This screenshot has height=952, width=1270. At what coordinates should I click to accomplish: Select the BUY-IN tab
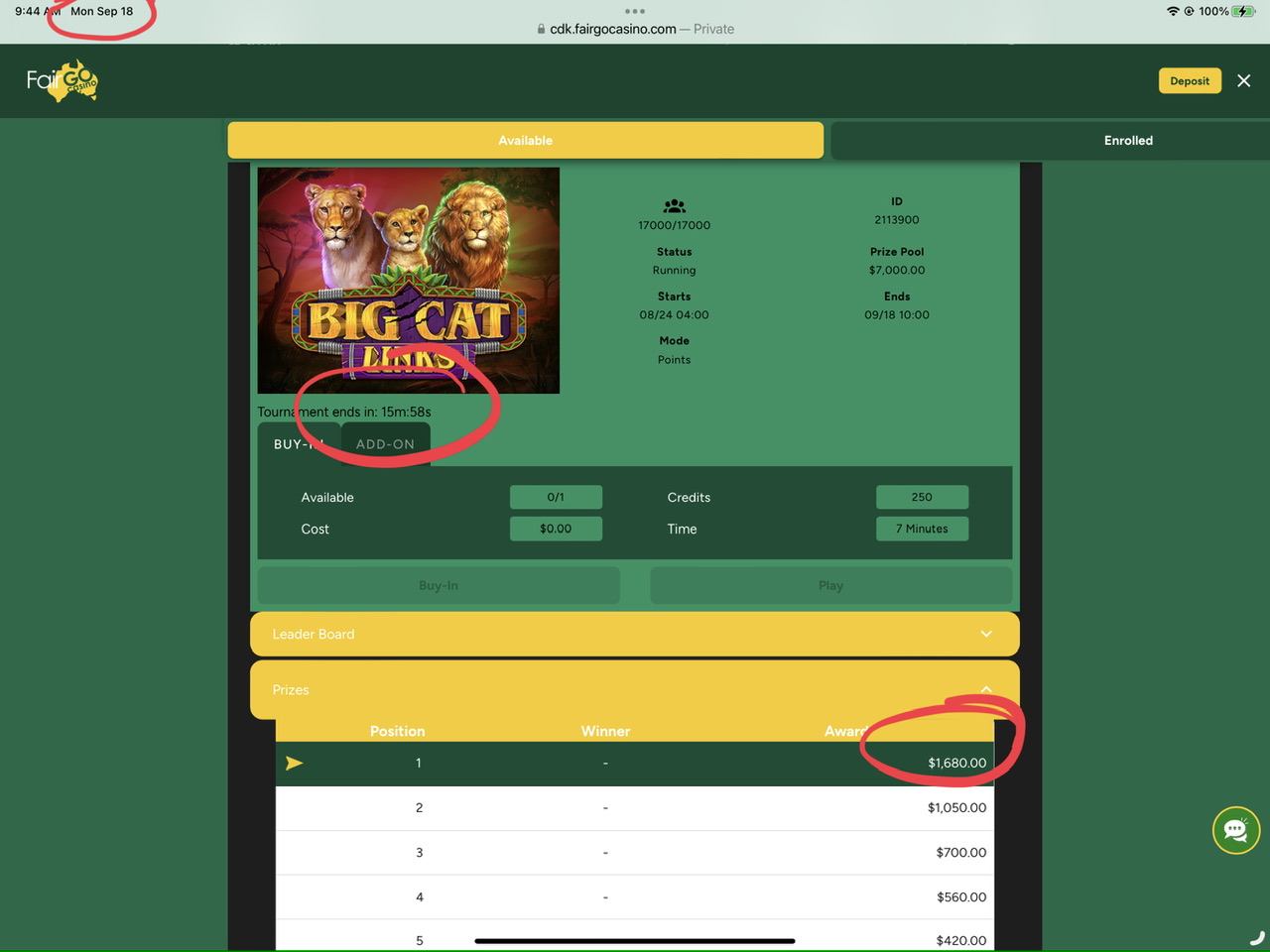[299, 444]
